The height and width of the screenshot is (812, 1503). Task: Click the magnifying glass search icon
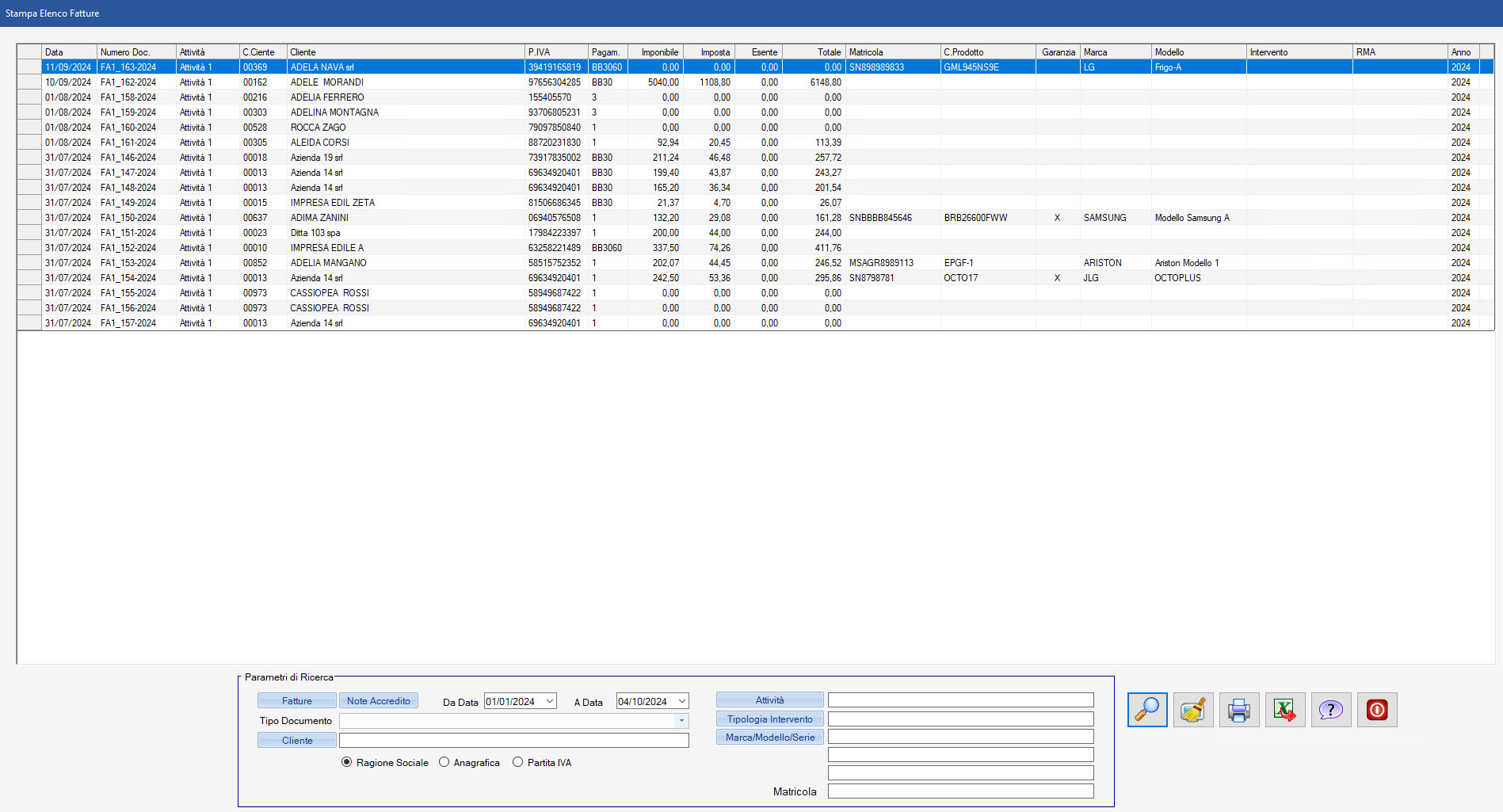1146,710
